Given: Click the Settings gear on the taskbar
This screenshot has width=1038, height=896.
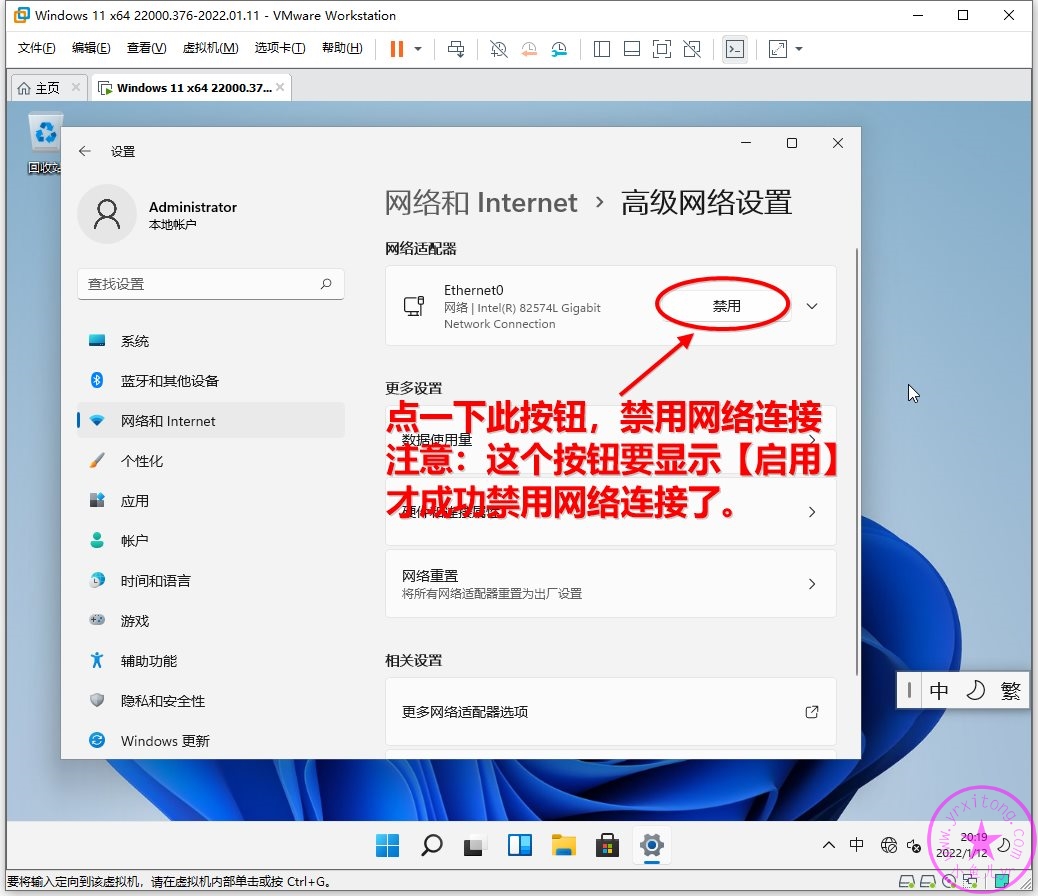Looking at the screenshot, I should [651, 846].
